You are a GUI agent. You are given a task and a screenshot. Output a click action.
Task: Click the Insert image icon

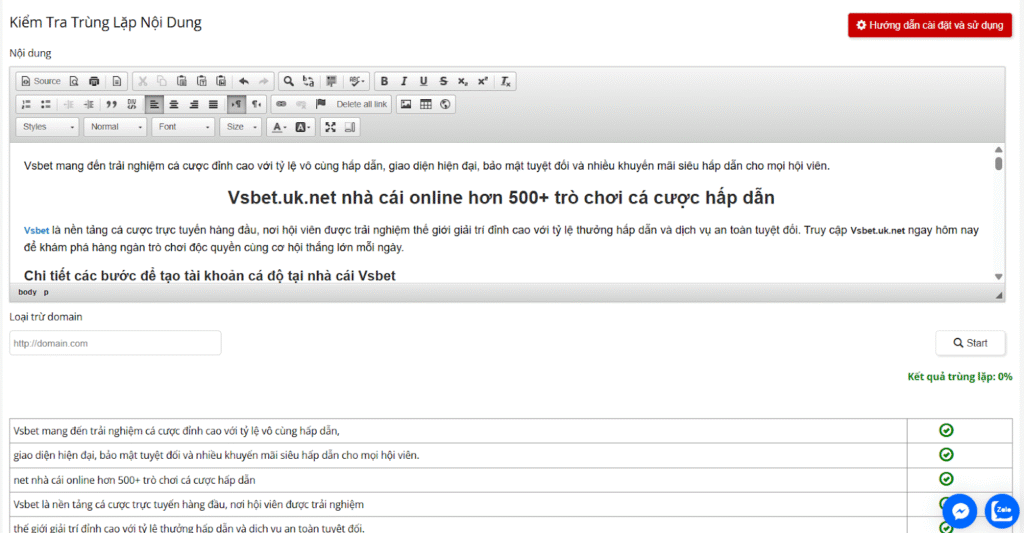point(406,104)
